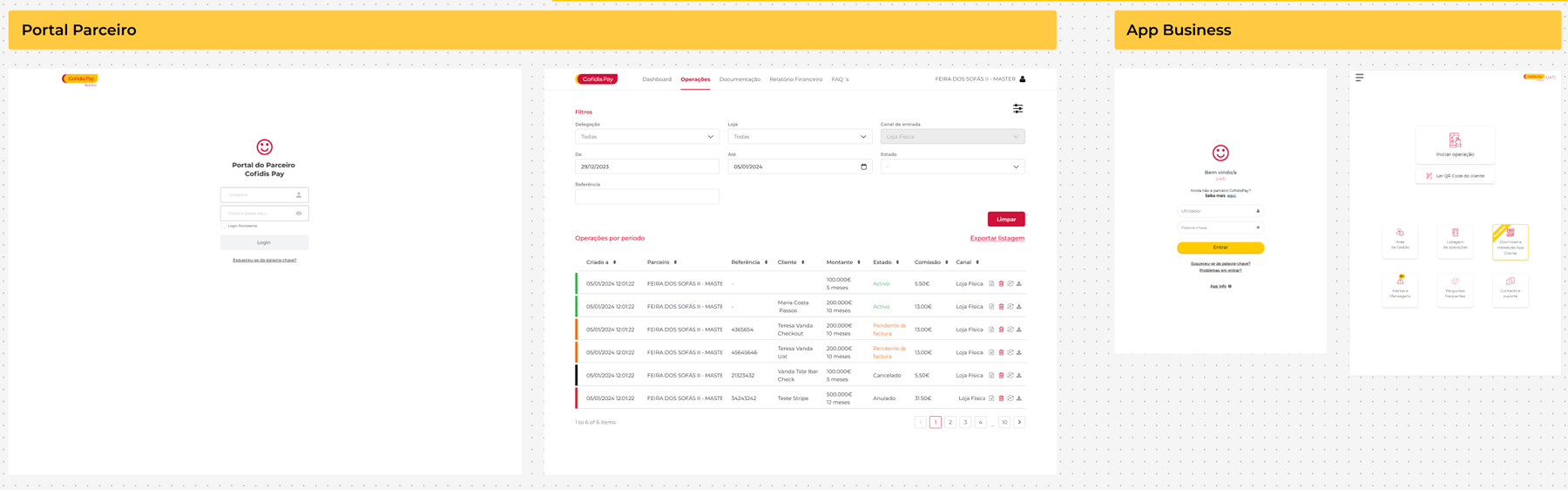The height and width of the screenshot is (490, 1568).
Task: Click the yellow Entrar button
Action: click(1220, 248)
